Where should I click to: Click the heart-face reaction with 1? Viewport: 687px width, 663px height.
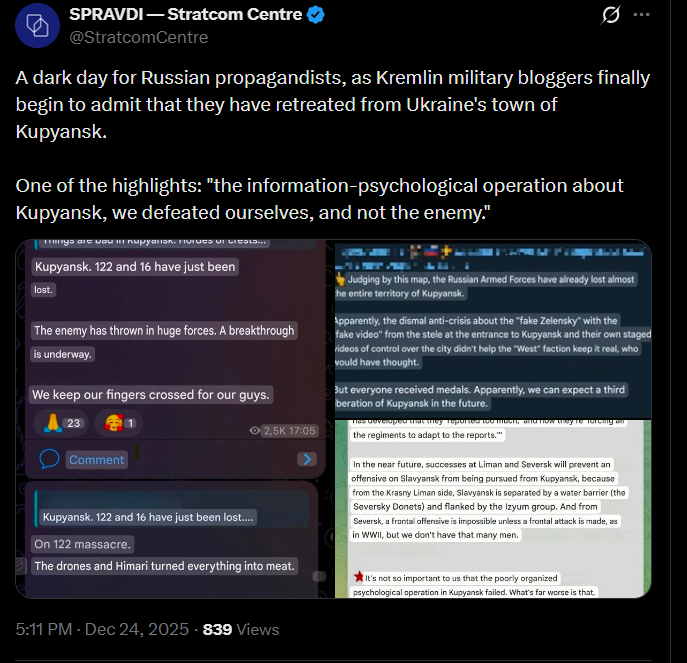[x=118, y=423]
